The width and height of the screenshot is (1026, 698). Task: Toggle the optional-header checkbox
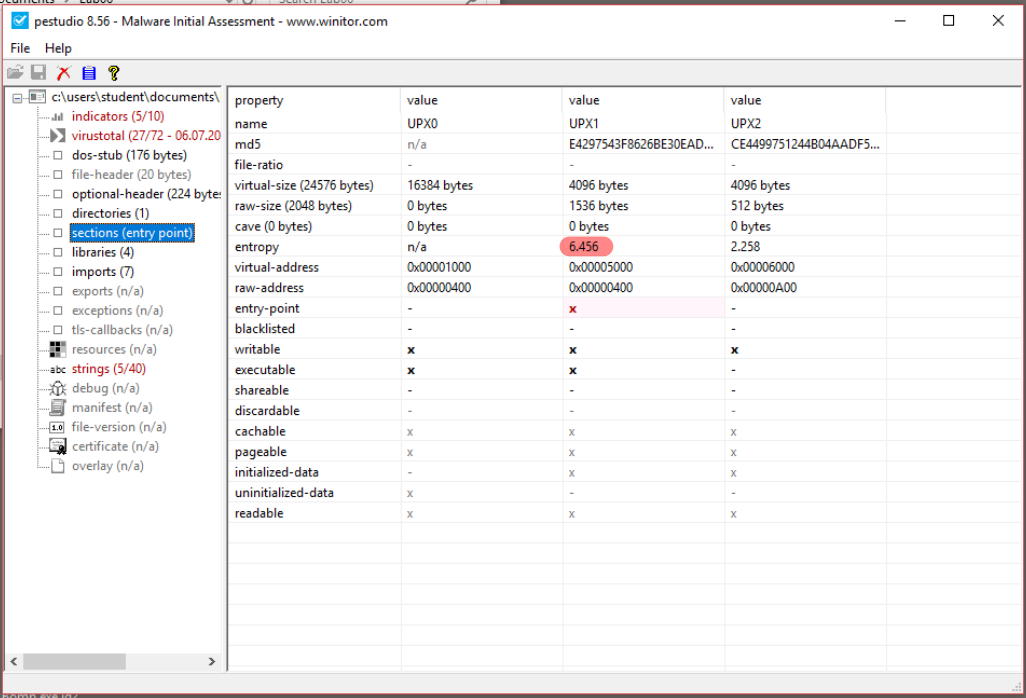(58, 194)
